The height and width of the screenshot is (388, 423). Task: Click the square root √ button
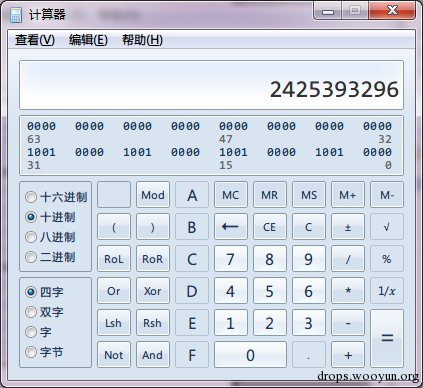(x=387, y=227)
